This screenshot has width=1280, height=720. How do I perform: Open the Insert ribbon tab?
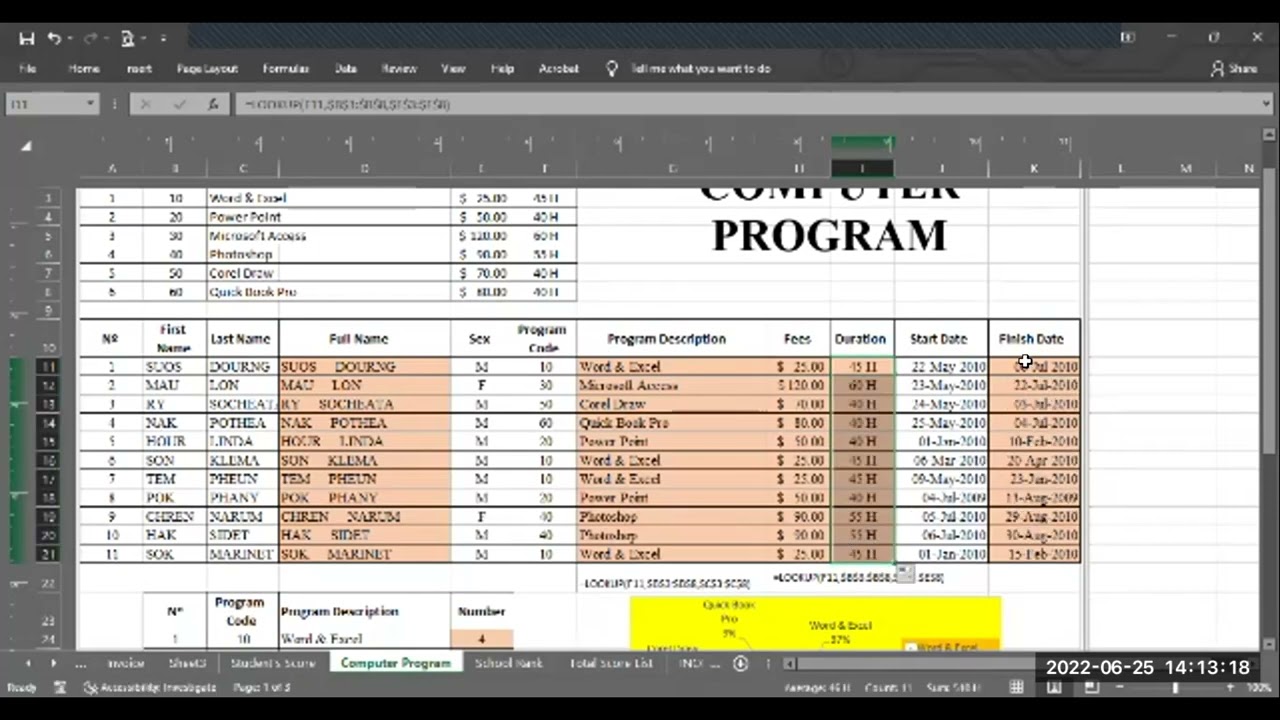tap(140, 69)
